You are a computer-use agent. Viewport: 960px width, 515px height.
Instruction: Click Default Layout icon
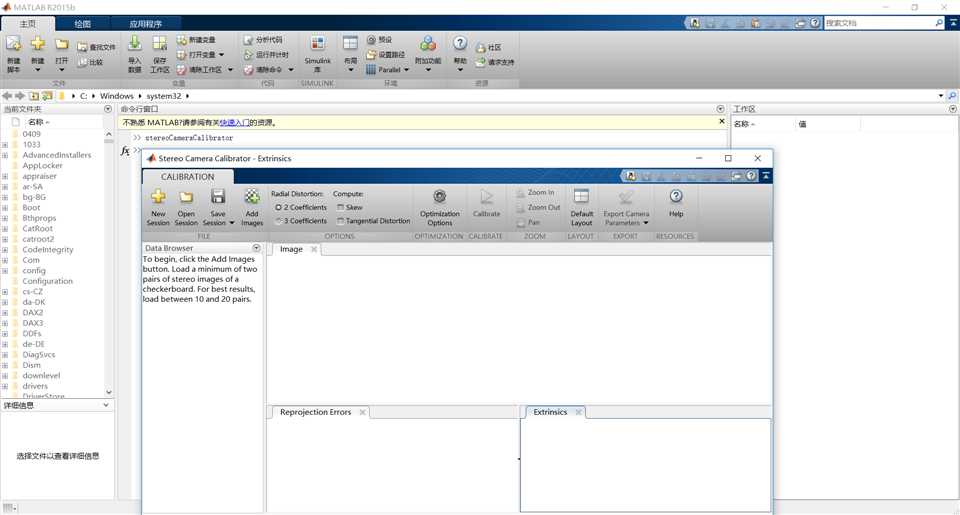[x=581, y=196]
